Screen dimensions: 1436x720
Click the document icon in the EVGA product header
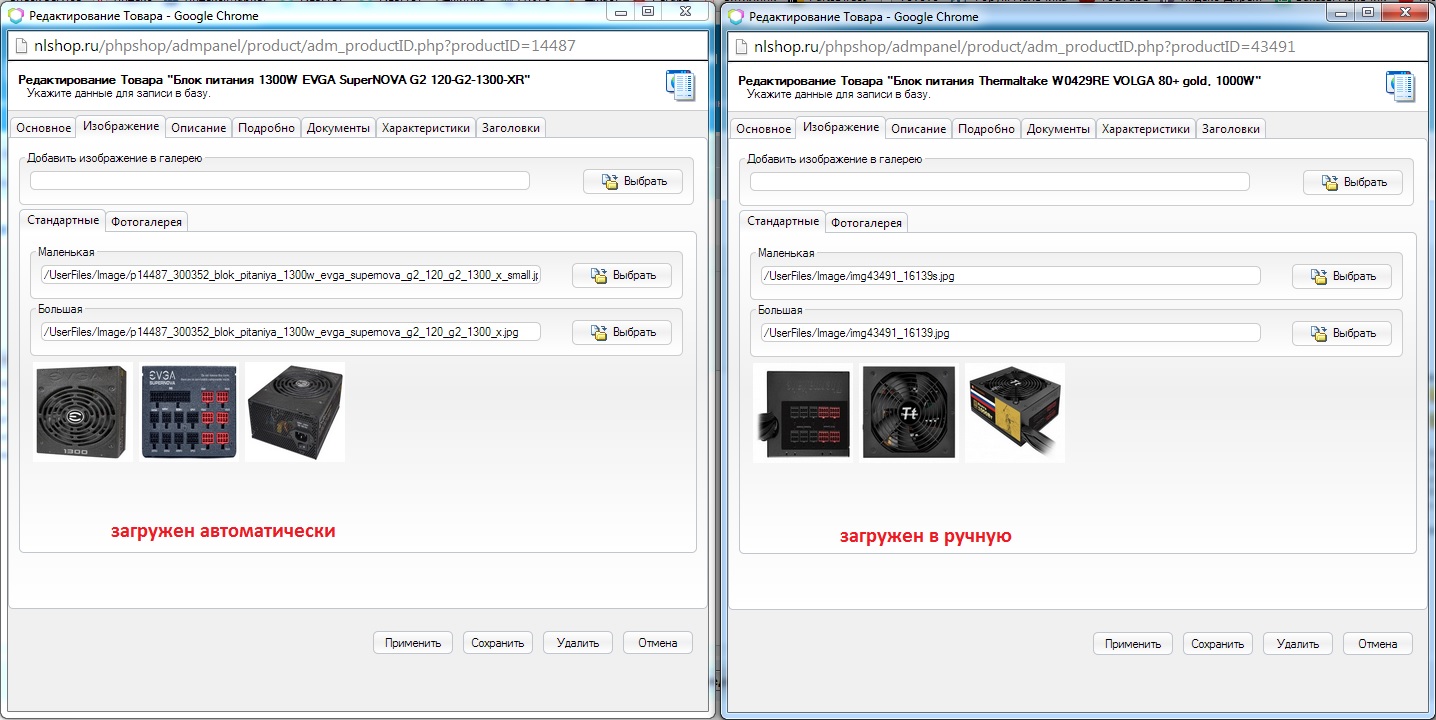(x=680, y=85)
